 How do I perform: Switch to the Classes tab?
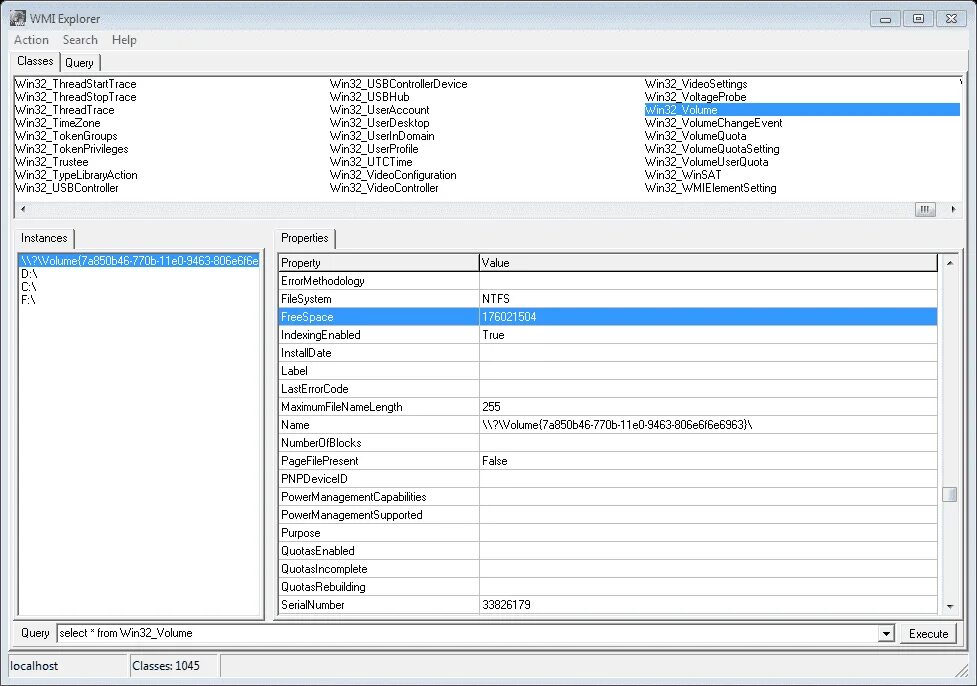pyautogui.click(x=35, y=61)
